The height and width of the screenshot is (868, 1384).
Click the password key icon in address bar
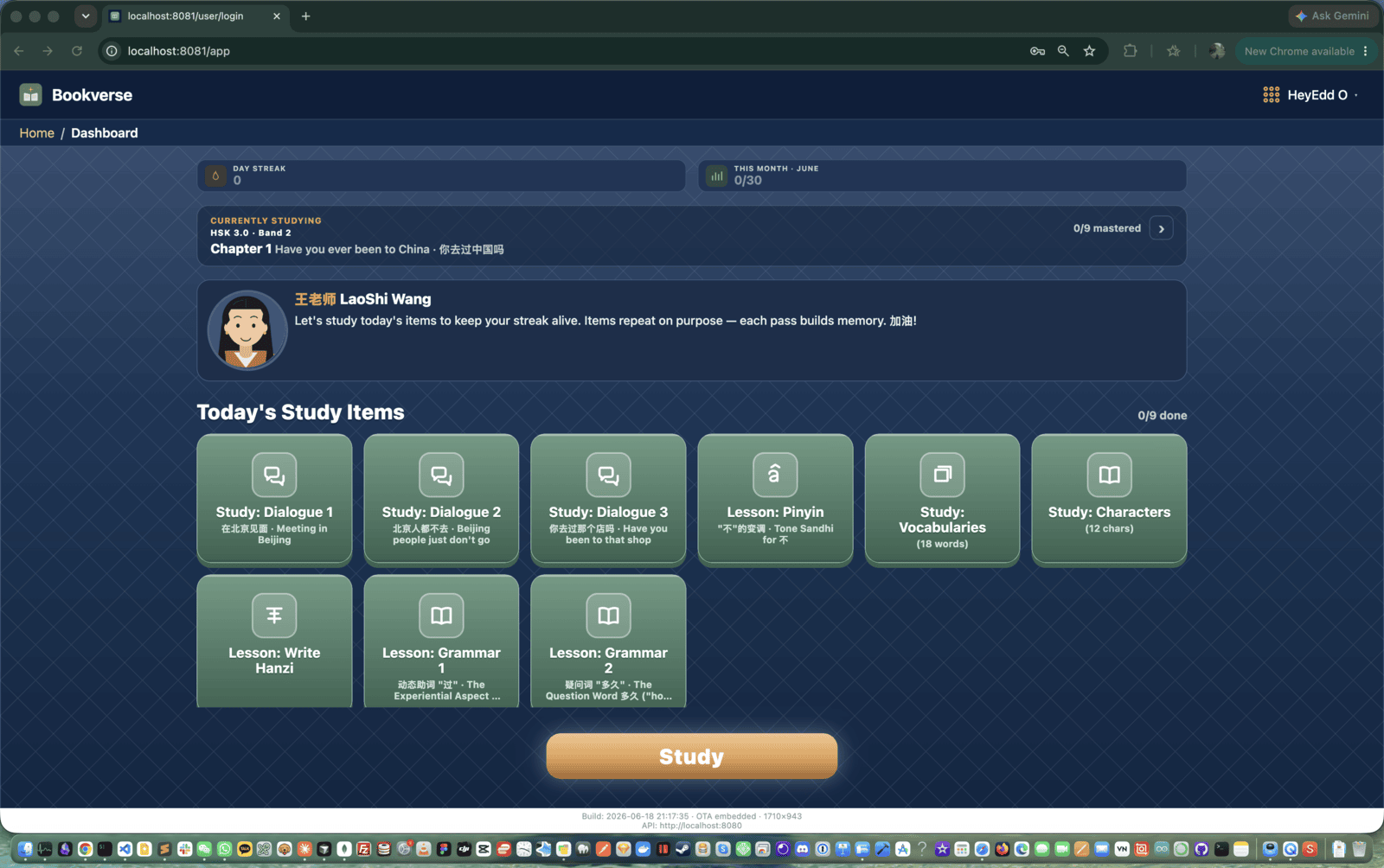coord(1037,51)
